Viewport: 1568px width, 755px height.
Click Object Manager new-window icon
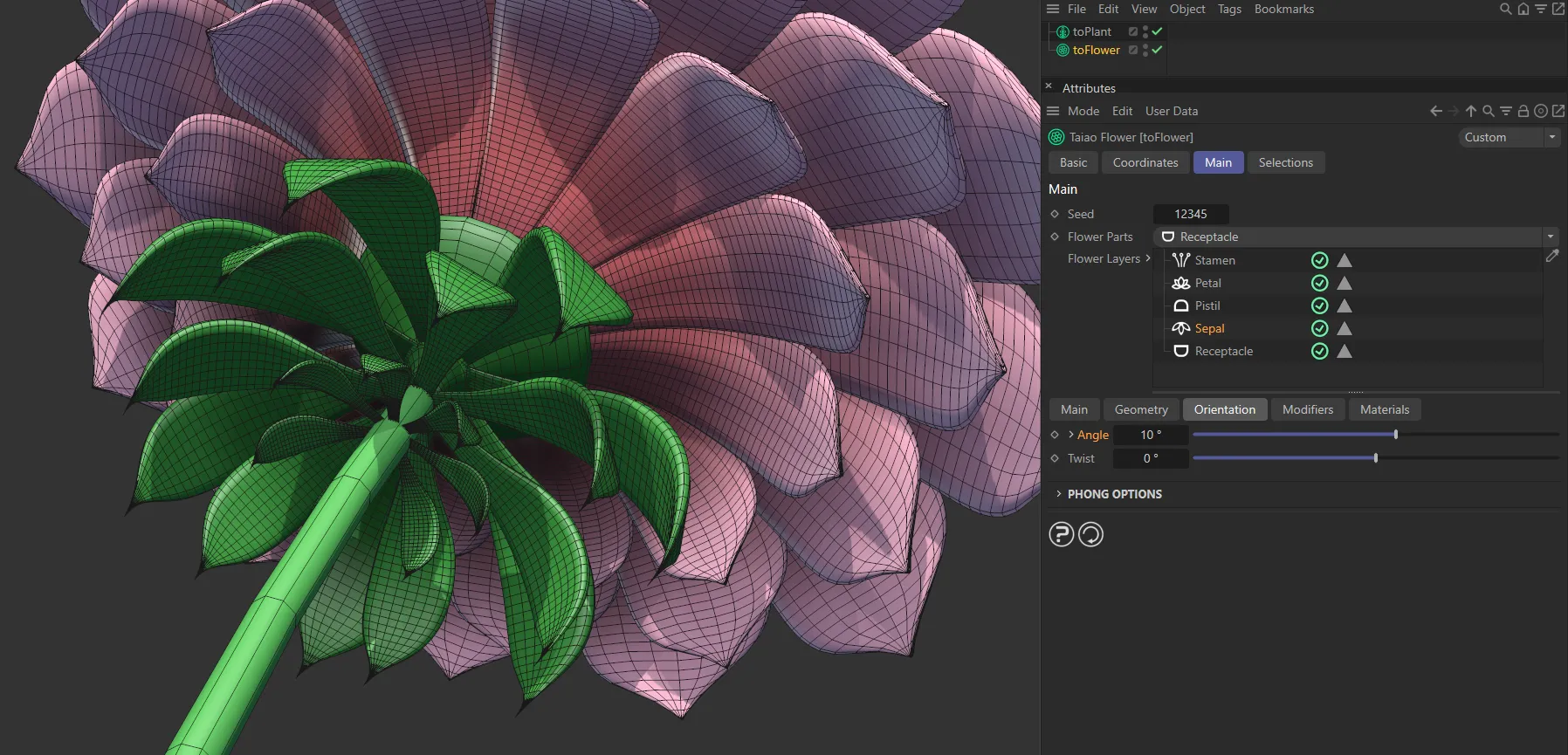point(1558,9)
